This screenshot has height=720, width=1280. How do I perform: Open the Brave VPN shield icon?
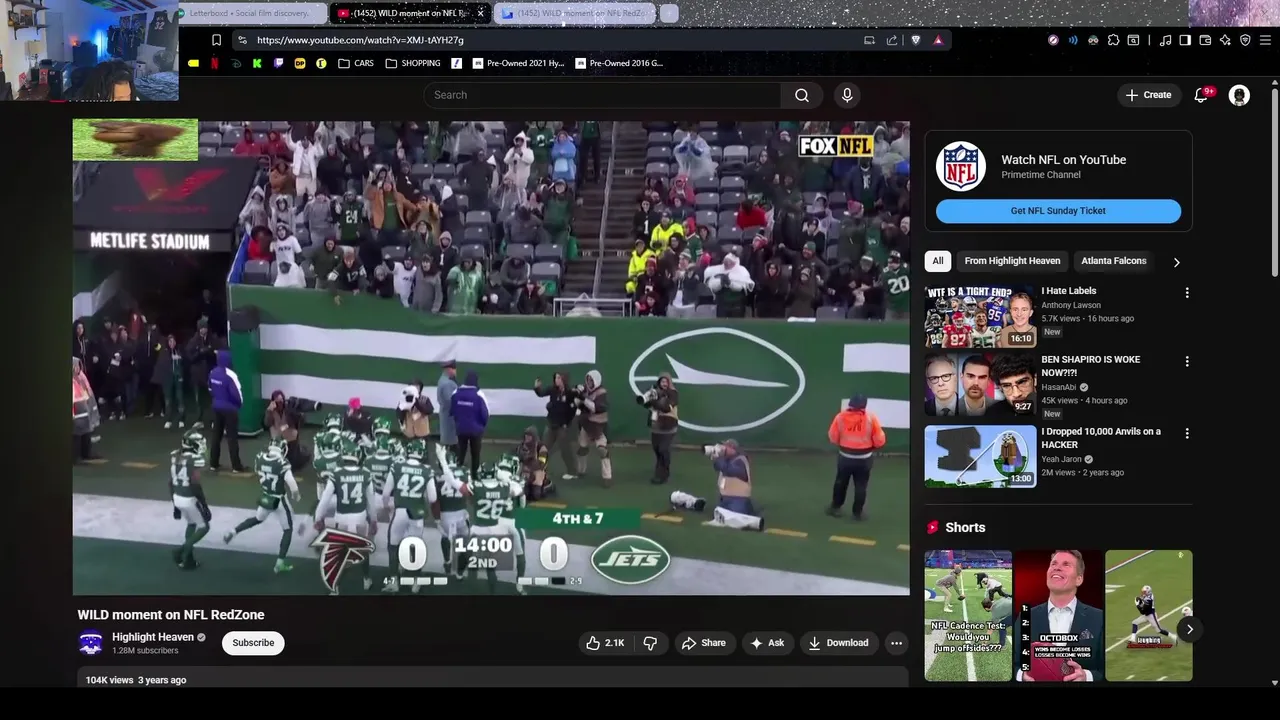(1245, 40)
